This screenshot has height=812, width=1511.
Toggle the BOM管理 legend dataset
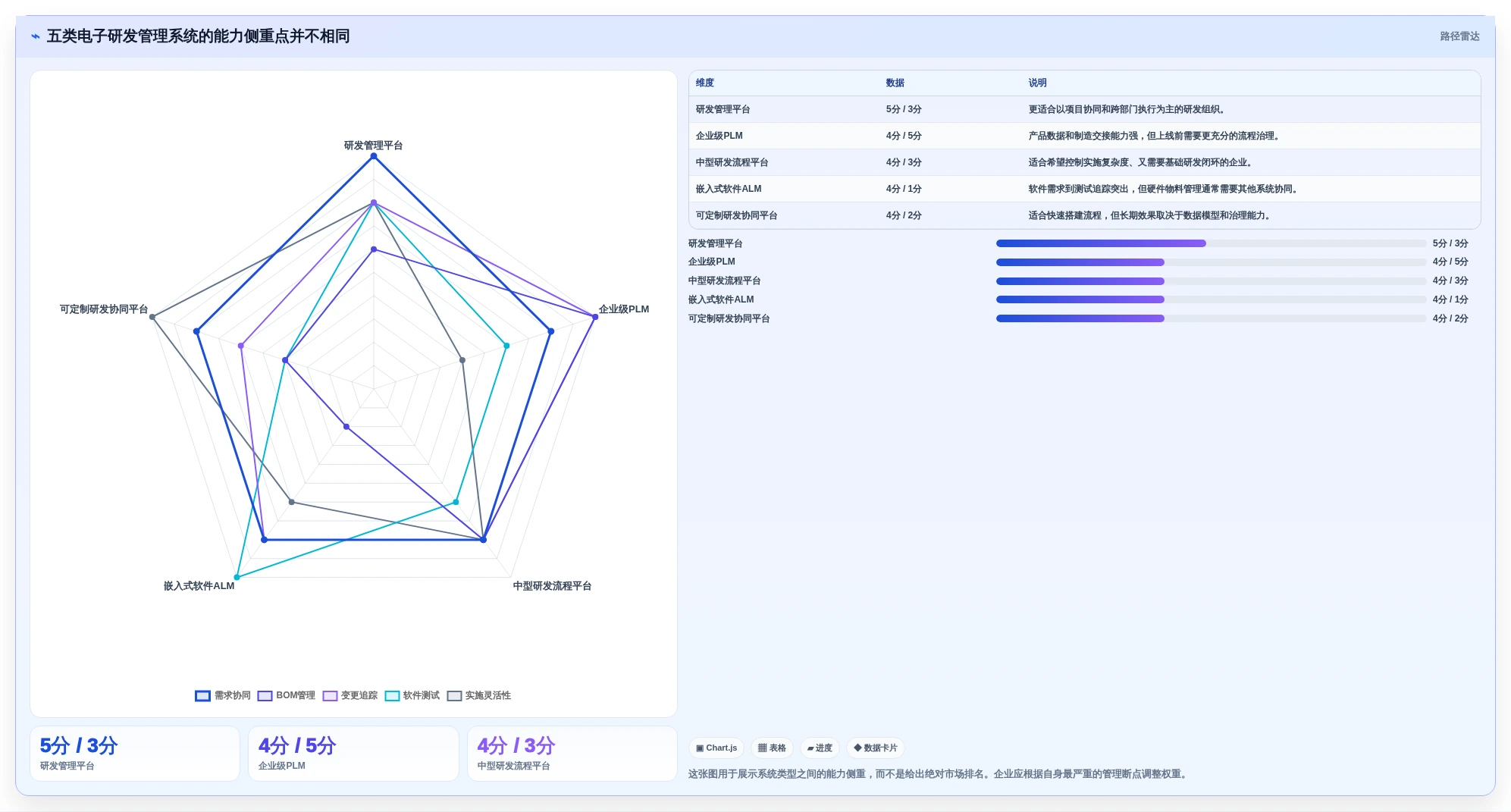coord(286,695)
